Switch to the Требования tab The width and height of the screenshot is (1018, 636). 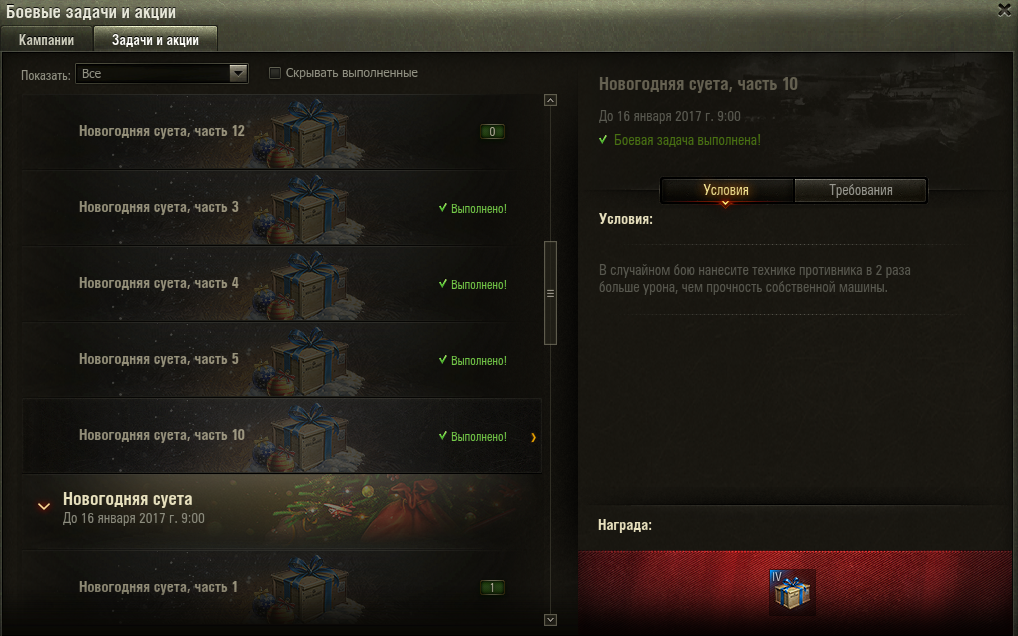click(860, 190)
